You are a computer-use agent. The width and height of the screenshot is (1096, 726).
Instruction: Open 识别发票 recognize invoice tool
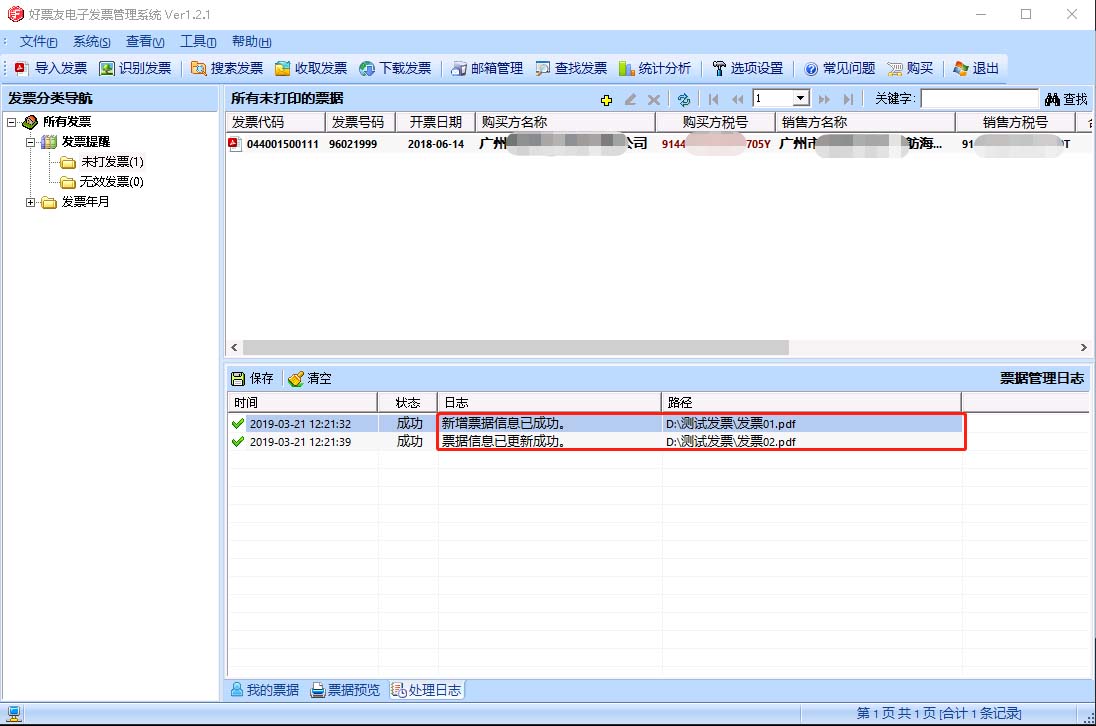point(135,68)
